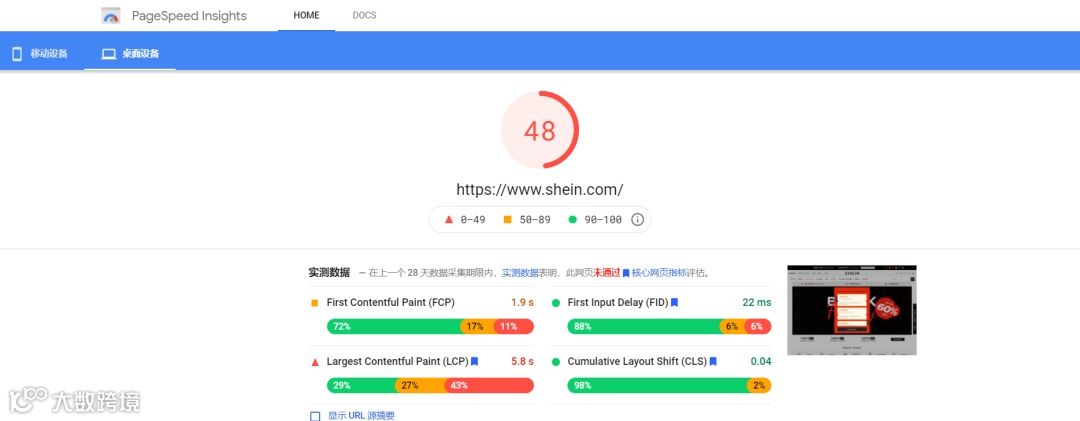
Task: Click the bookmark icon next to LCP
Action: [475, 361]
